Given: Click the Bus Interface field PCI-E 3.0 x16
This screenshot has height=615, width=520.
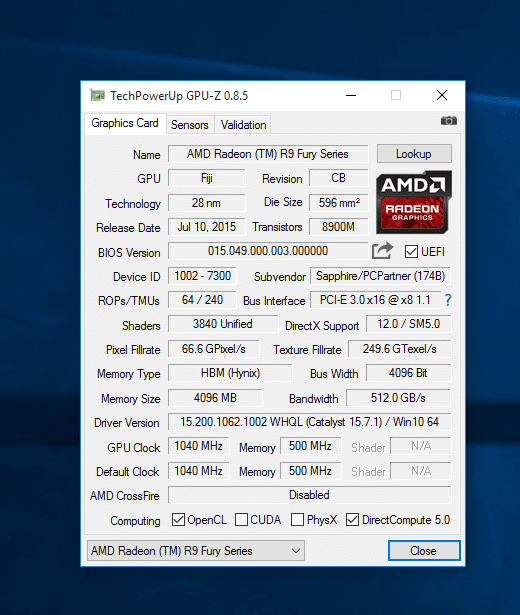Looking at the screenshot, I should [x=375, y=300].
